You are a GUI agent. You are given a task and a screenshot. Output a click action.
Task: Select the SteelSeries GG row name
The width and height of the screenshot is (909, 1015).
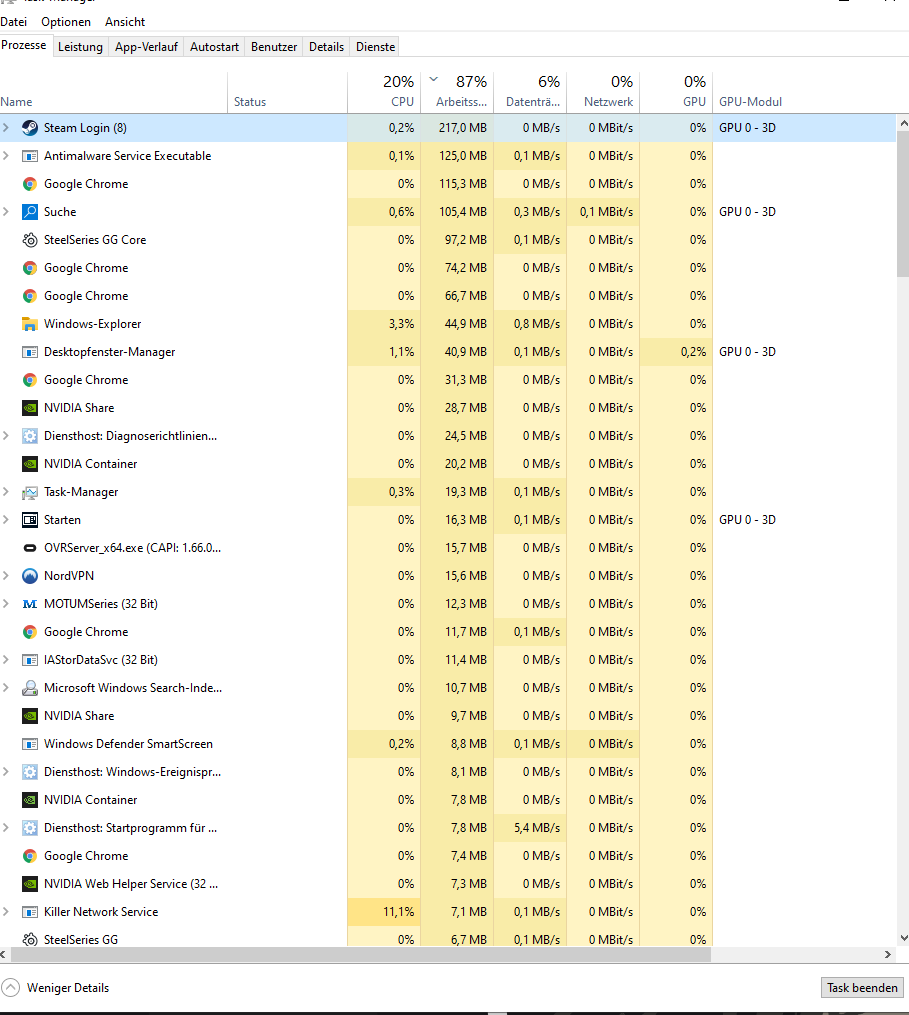tap(81, 939)
